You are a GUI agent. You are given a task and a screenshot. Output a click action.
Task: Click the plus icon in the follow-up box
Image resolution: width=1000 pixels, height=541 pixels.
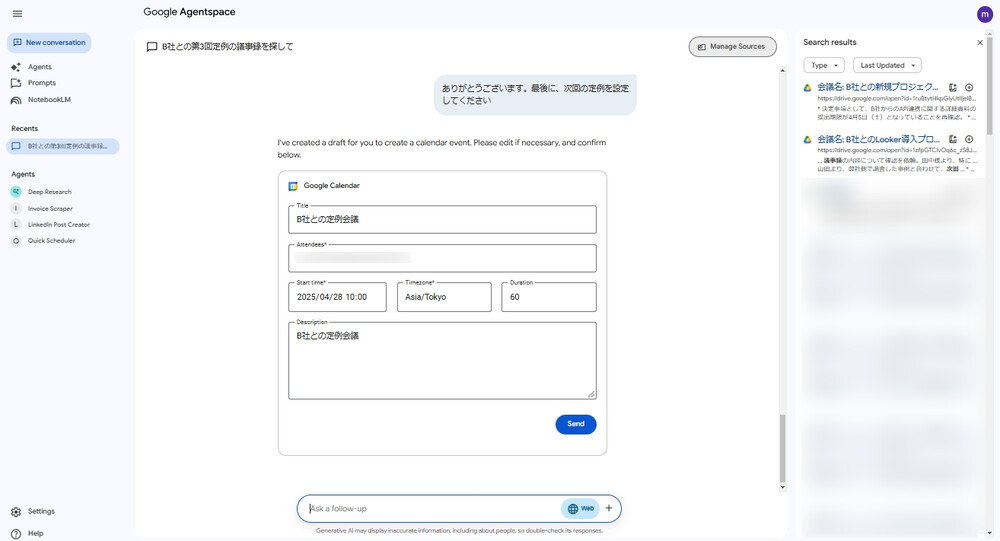608,508
